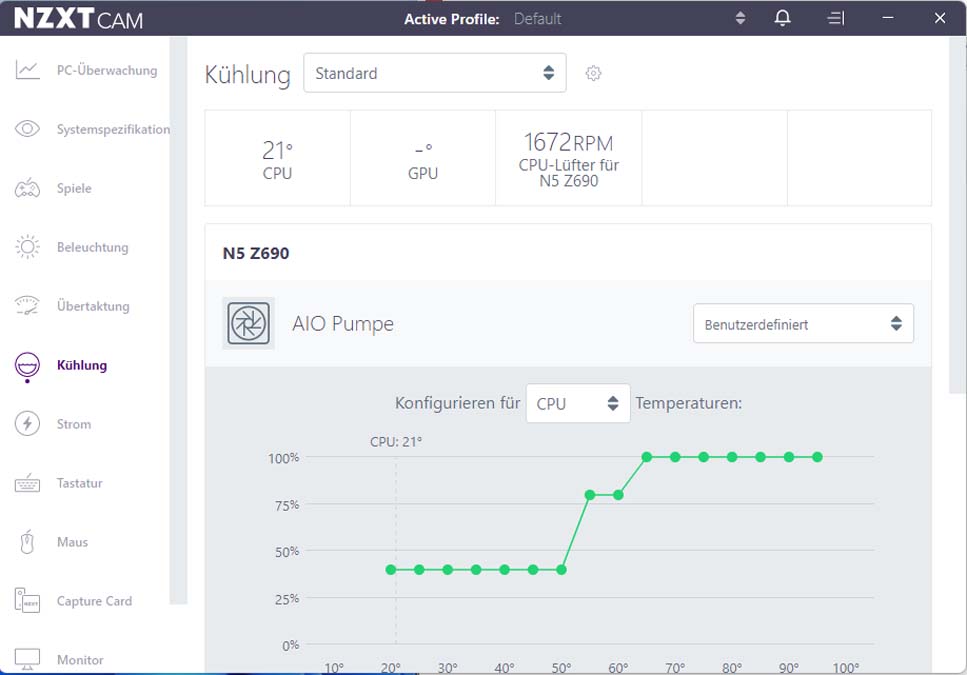
Task: Click the Systemspezifikation eye icon
Action: pyautogui.click(x=27, y=129)
